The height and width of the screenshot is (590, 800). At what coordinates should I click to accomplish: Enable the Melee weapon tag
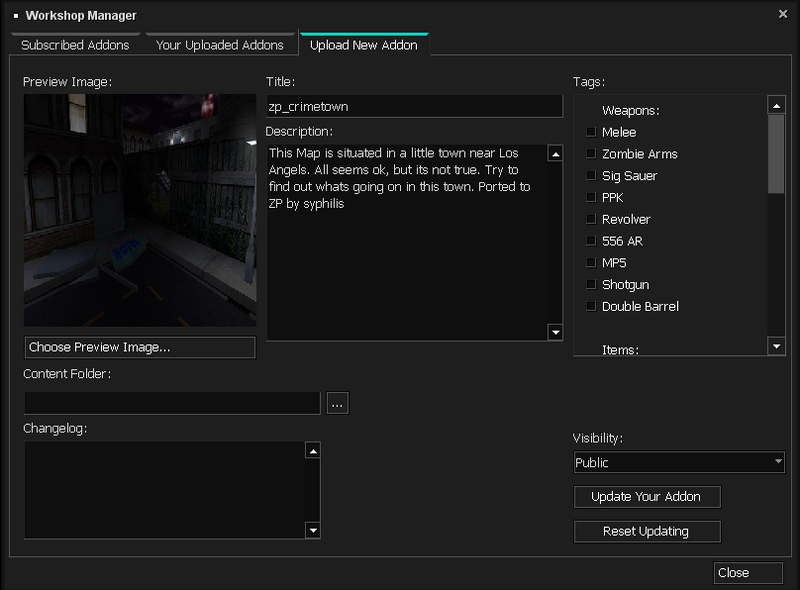click(590, 132)
